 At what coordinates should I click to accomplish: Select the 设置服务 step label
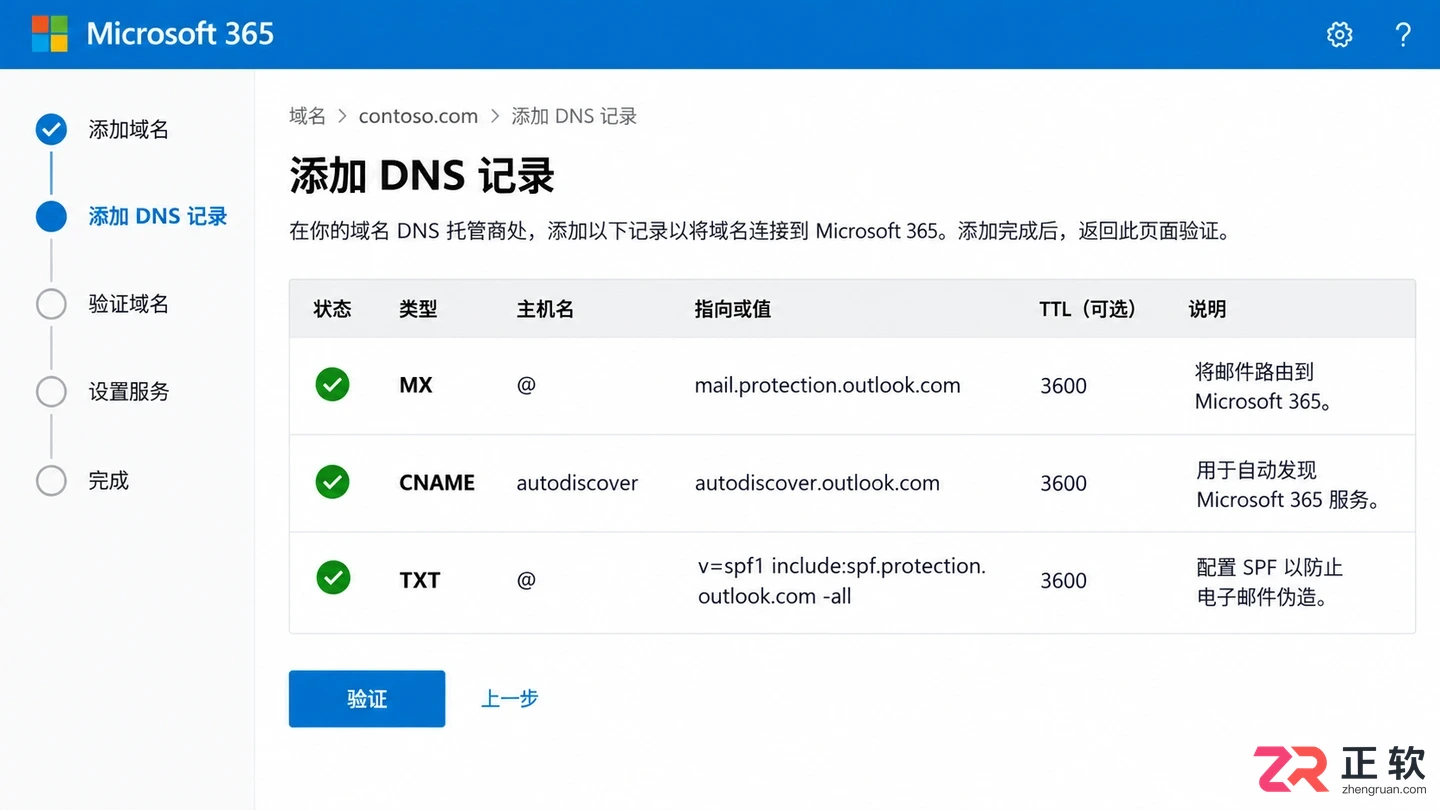pos(128,392)
